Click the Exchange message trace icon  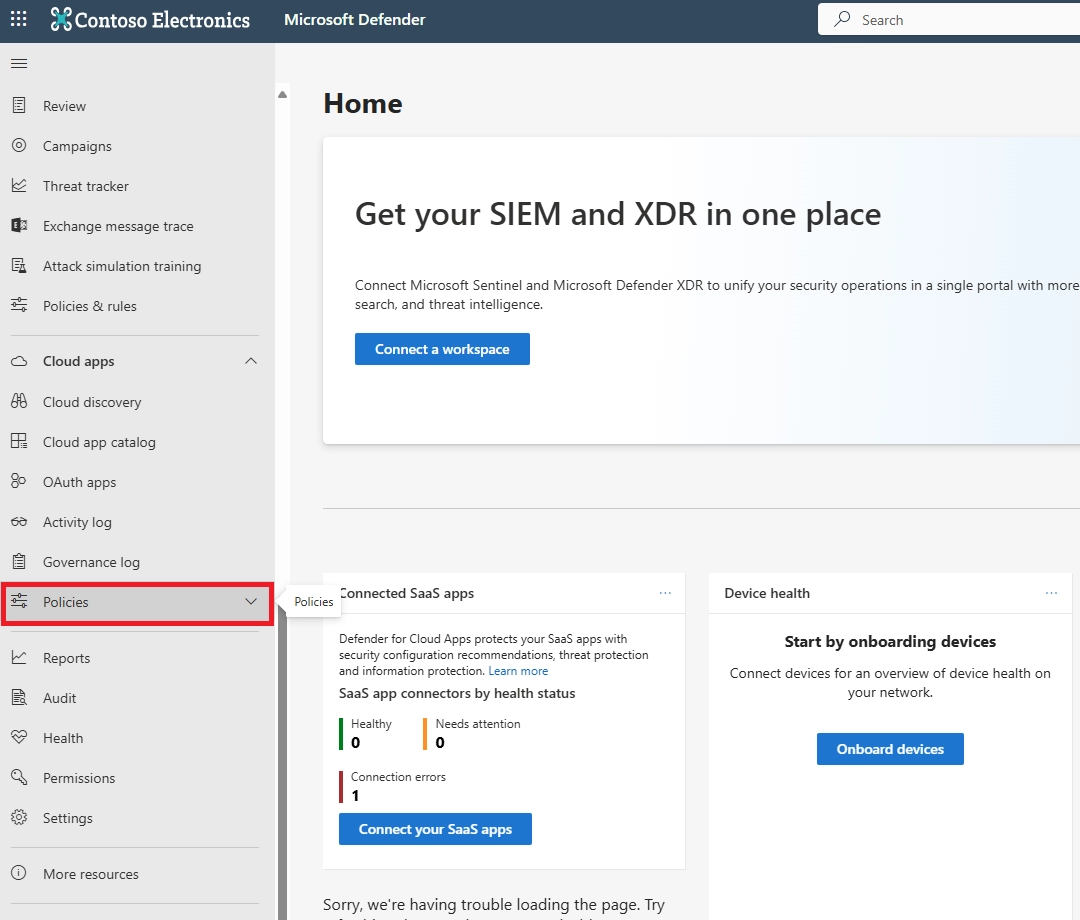(x=19, y=225)
